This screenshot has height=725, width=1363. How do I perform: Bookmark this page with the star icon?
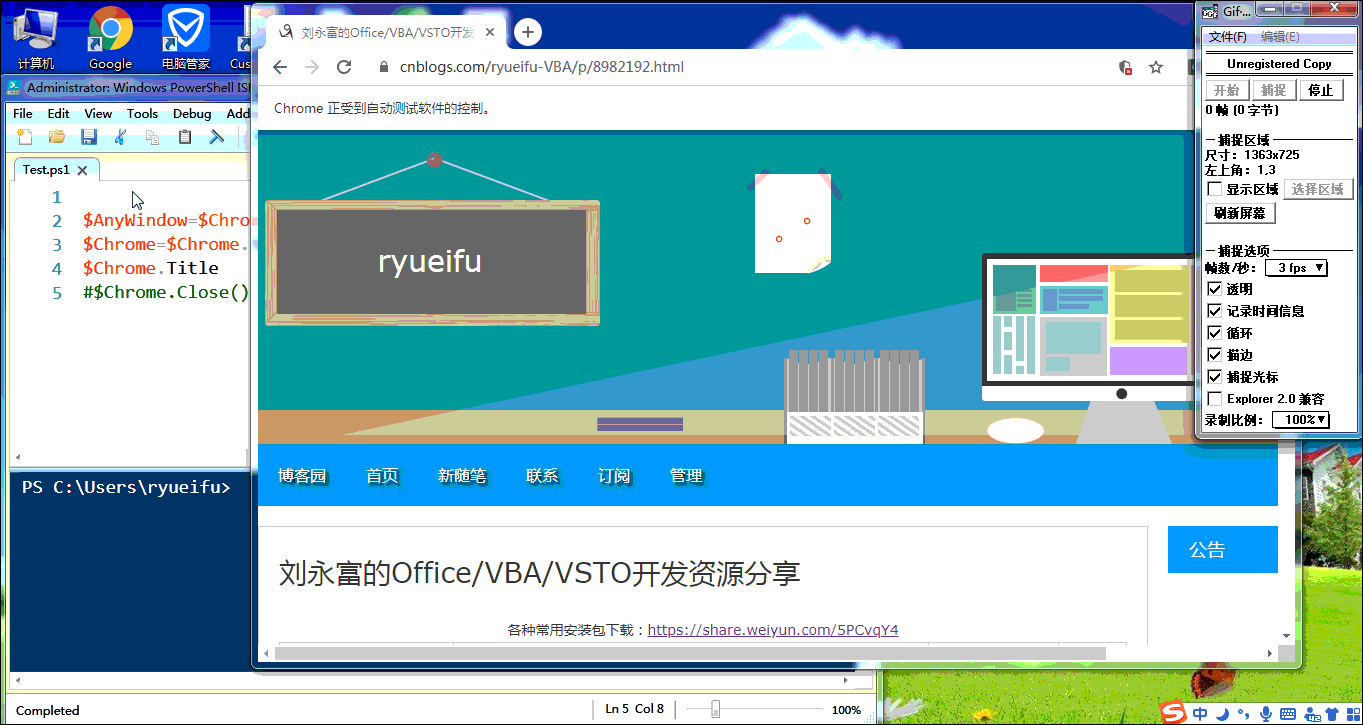(x=1156, y=67)
